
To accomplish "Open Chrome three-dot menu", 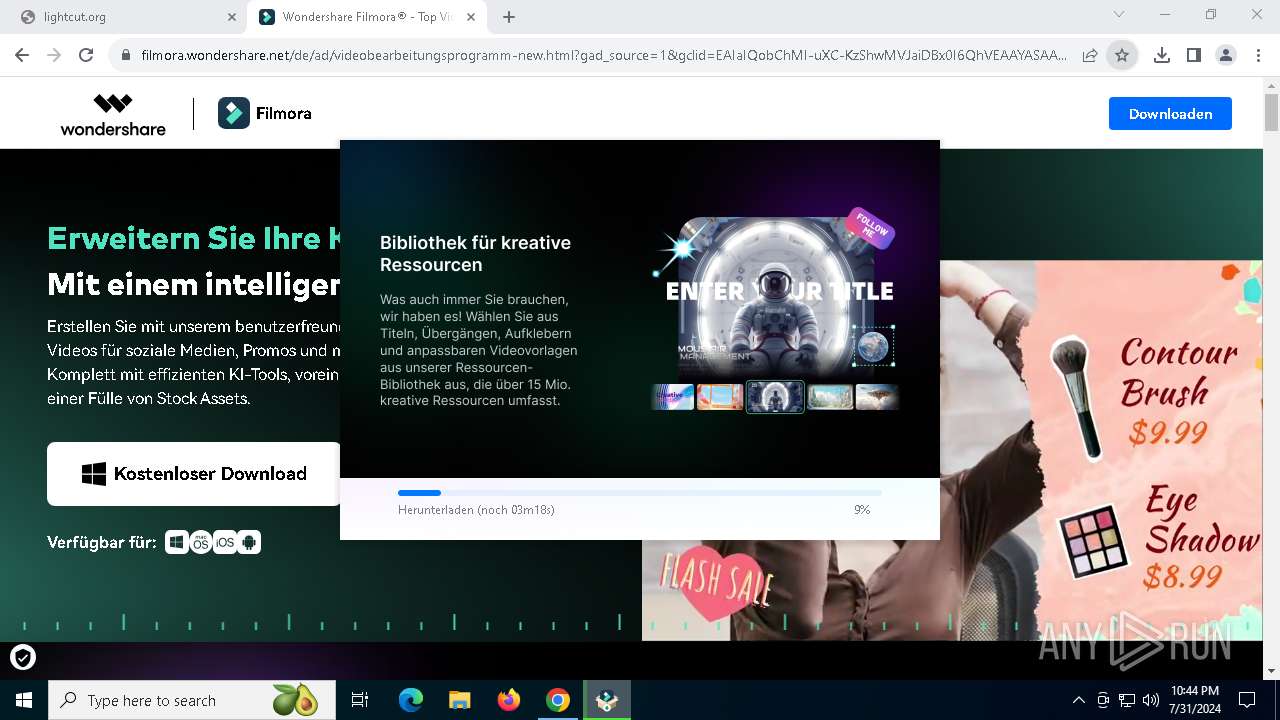I will (x=1258, y=56).
